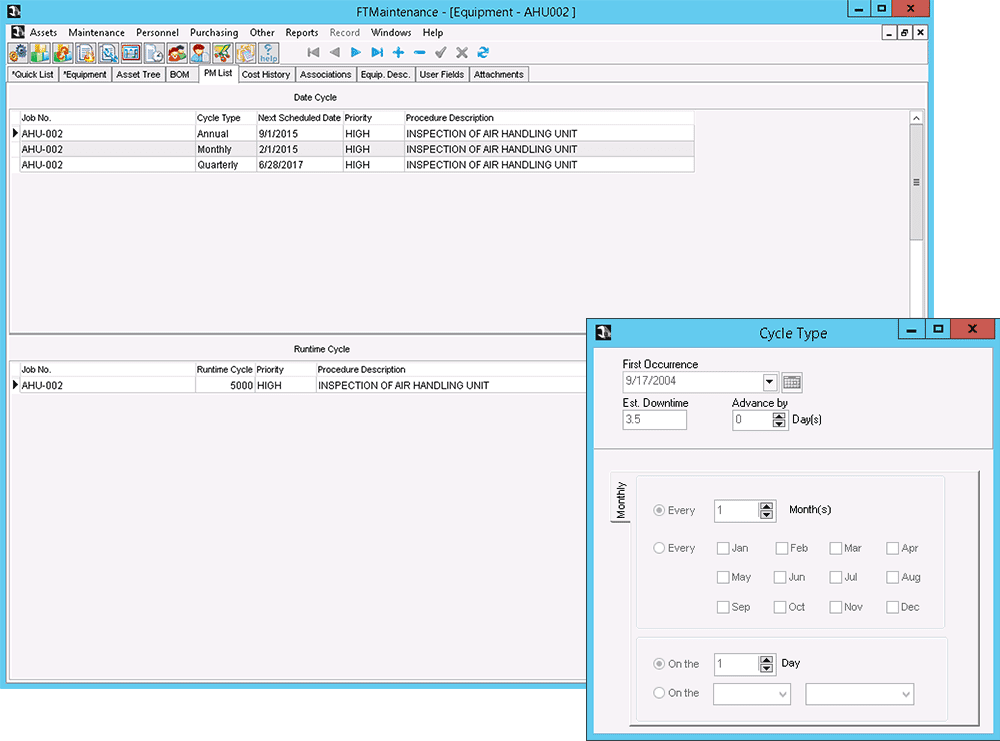Select the Quarterly cycle type row
The image size is (1000, 741).
point(357,165)
